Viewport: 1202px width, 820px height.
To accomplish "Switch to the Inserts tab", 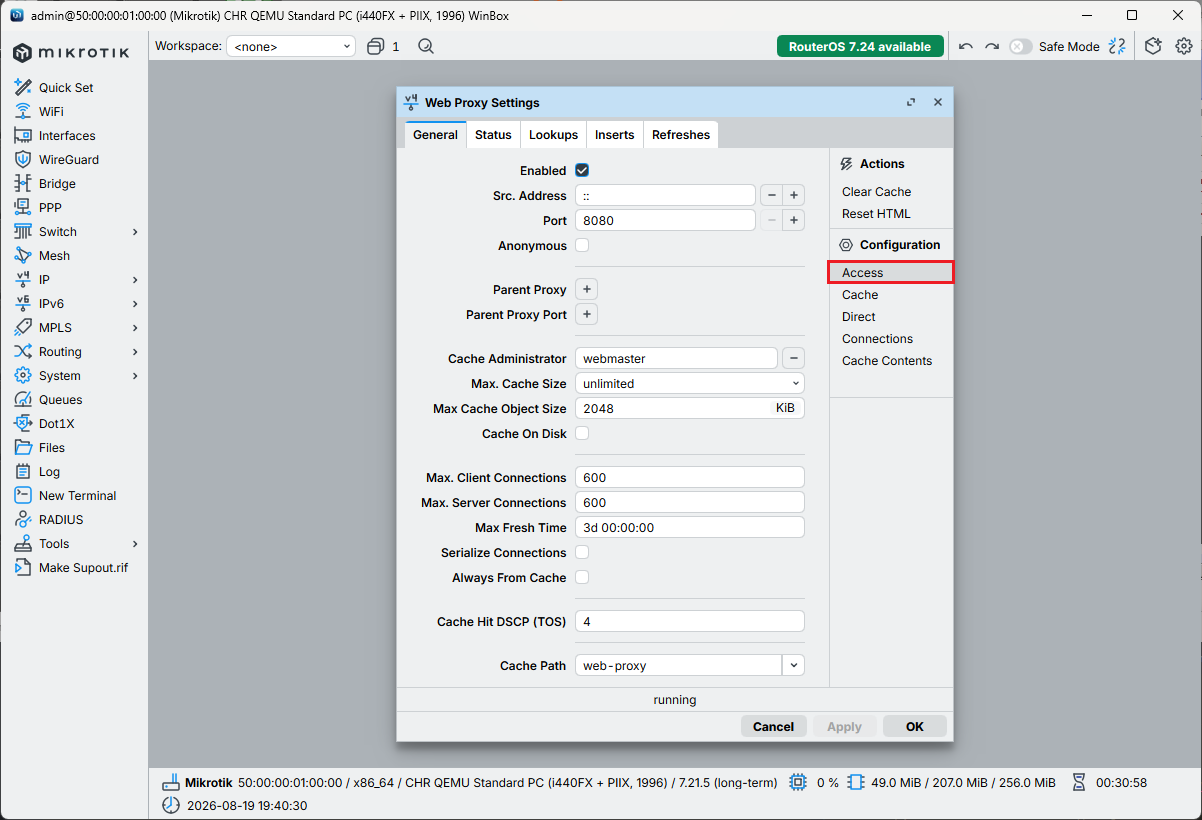I will [615, 135].
